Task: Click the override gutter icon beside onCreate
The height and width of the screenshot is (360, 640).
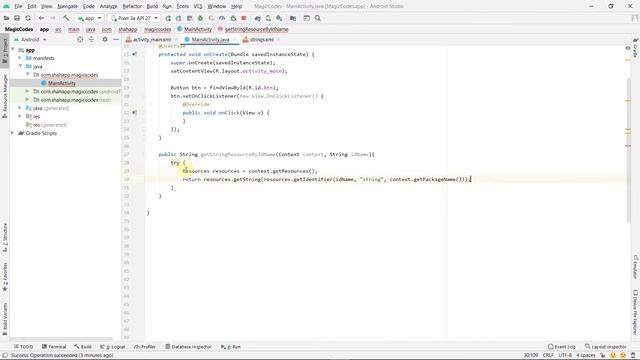Action: [134, 54]
